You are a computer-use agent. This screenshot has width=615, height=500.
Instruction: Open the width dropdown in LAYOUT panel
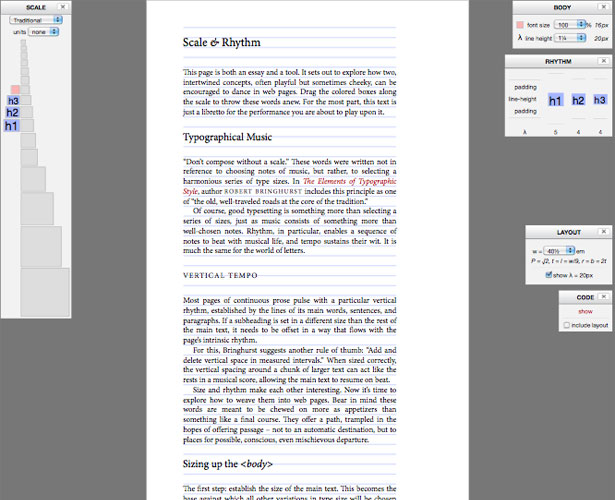tap(559, 251)
